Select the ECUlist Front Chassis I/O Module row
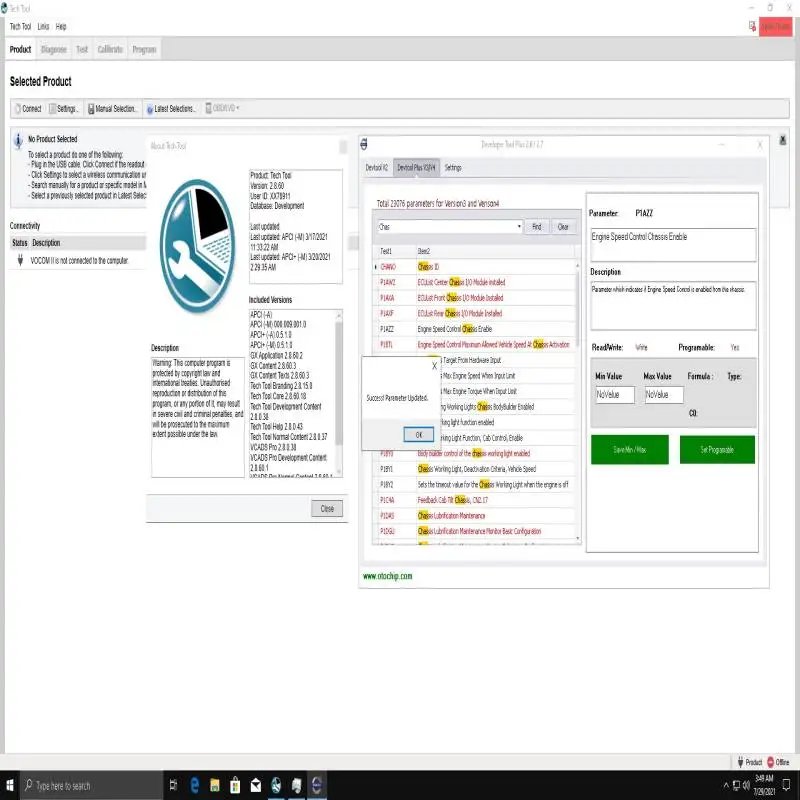800x800 pixels. tap(474, 298)
